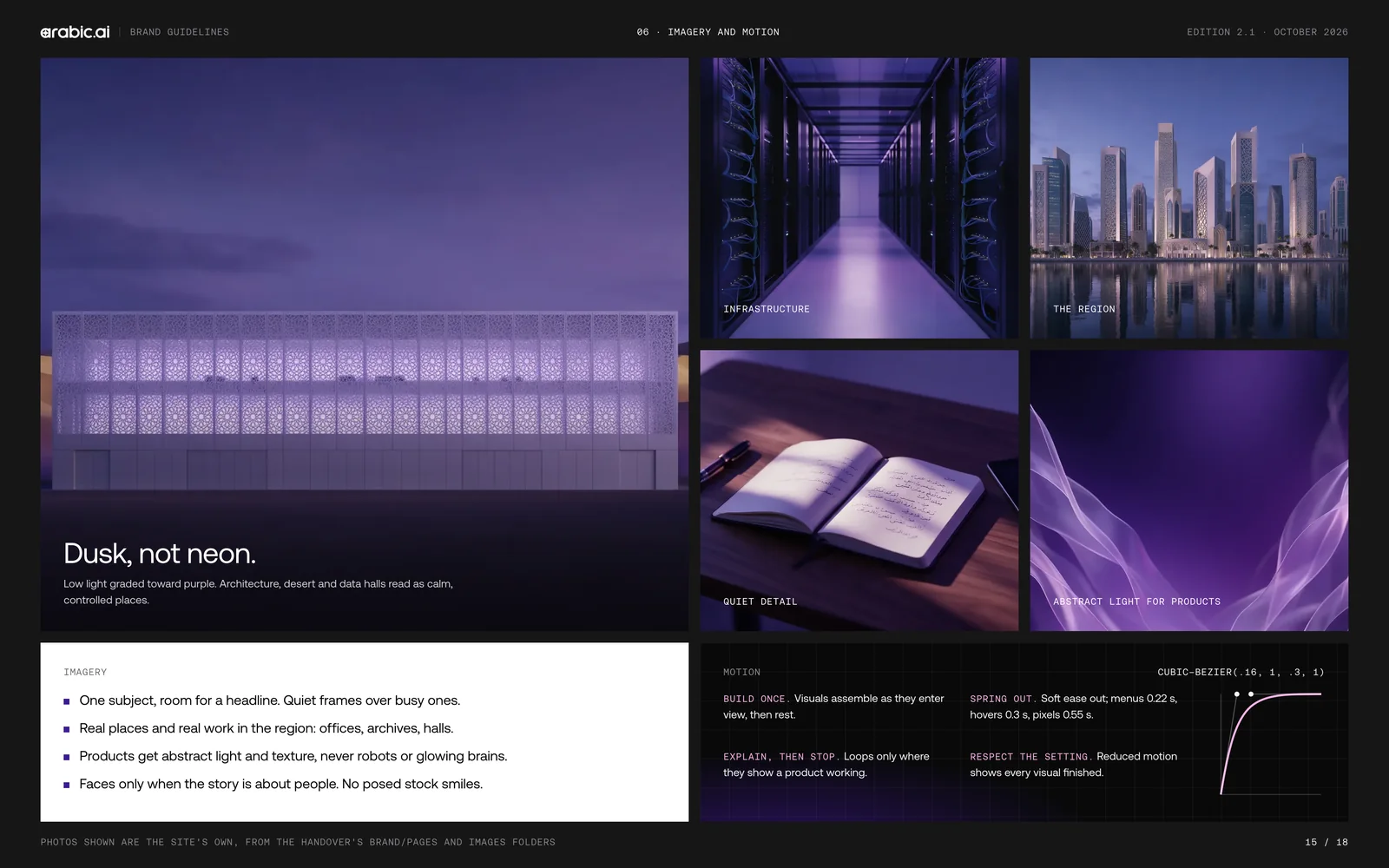Select the Quiet Detail notebook photo
The image size is (1389, 868).
(x=859, y=490)
